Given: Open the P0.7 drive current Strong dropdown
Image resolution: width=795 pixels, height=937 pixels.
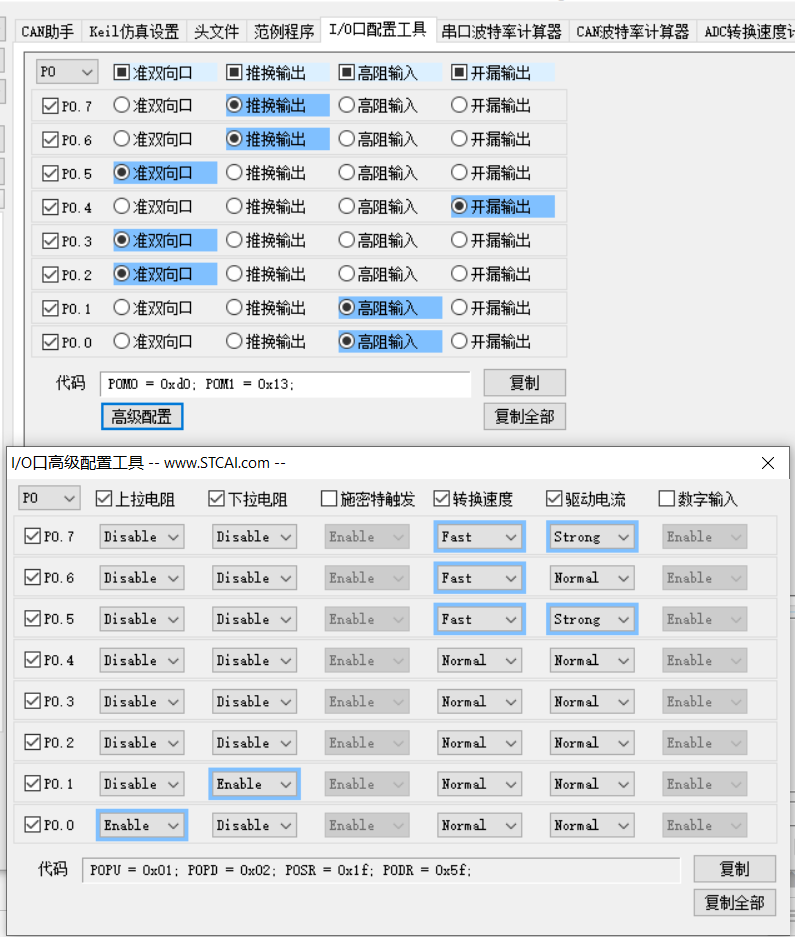Looking at the screenshot, I should tap(592, 537).
